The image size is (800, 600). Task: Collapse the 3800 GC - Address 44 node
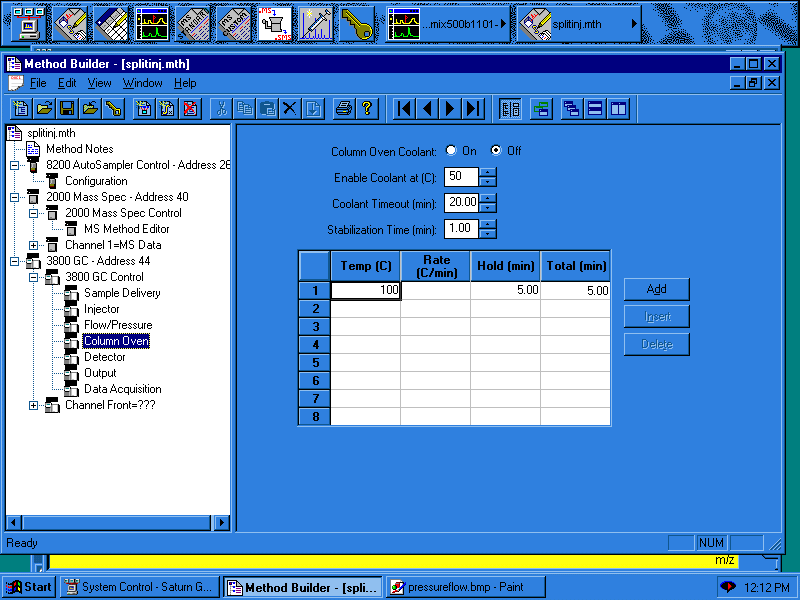(14, 261)
